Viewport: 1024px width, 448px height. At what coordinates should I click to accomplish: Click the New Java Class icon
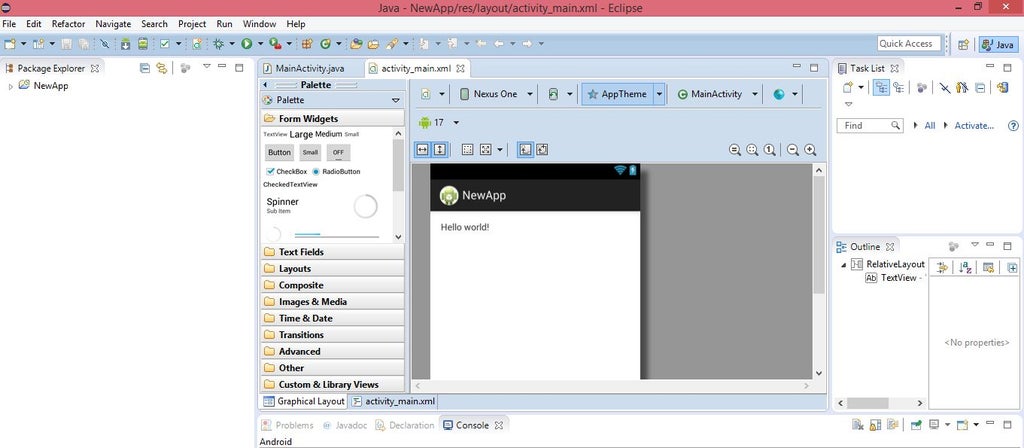[325, 44]
